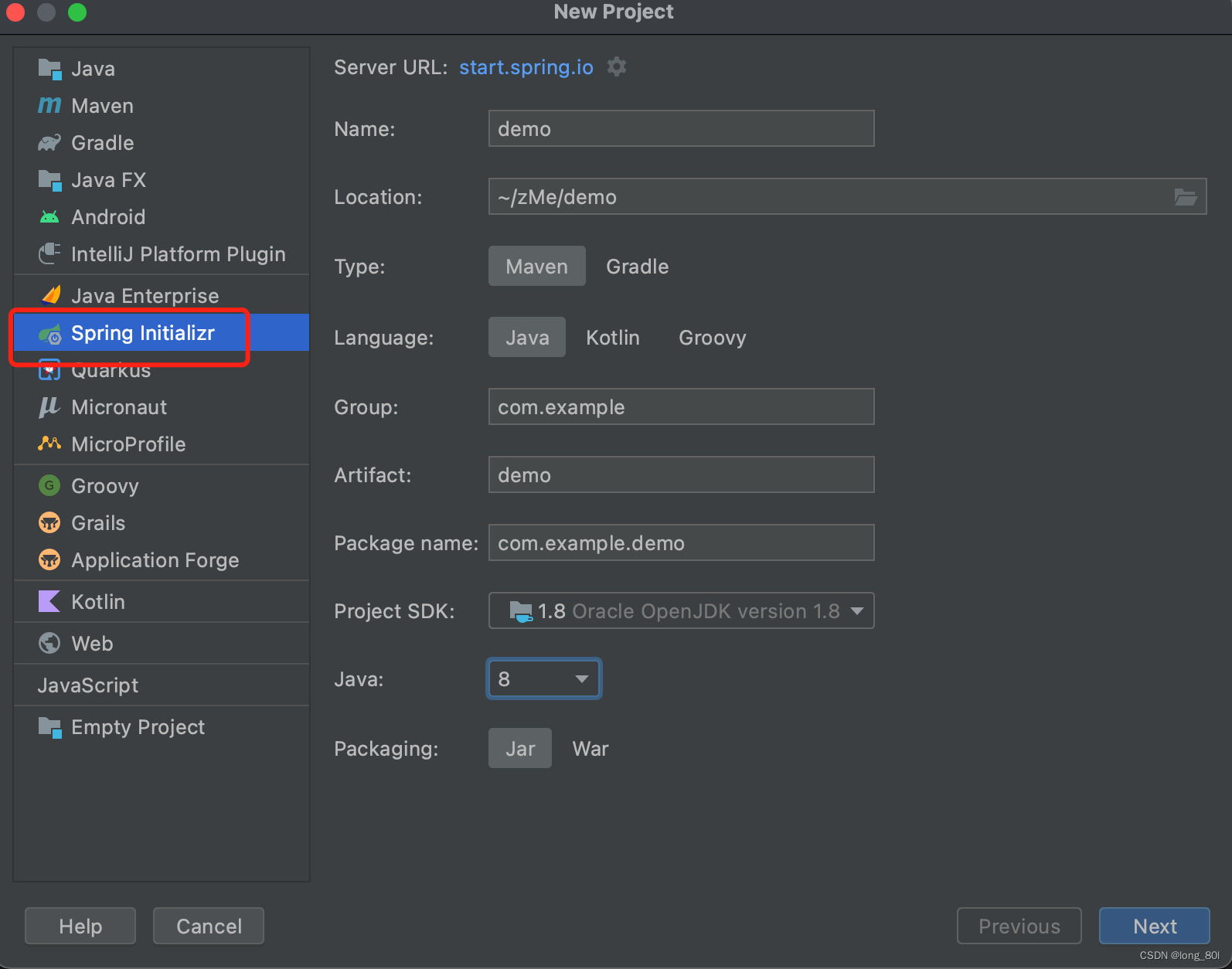Select JavaScript in project type list
The width and height of the screenshot is (1232, 969).
pos(162,685)
